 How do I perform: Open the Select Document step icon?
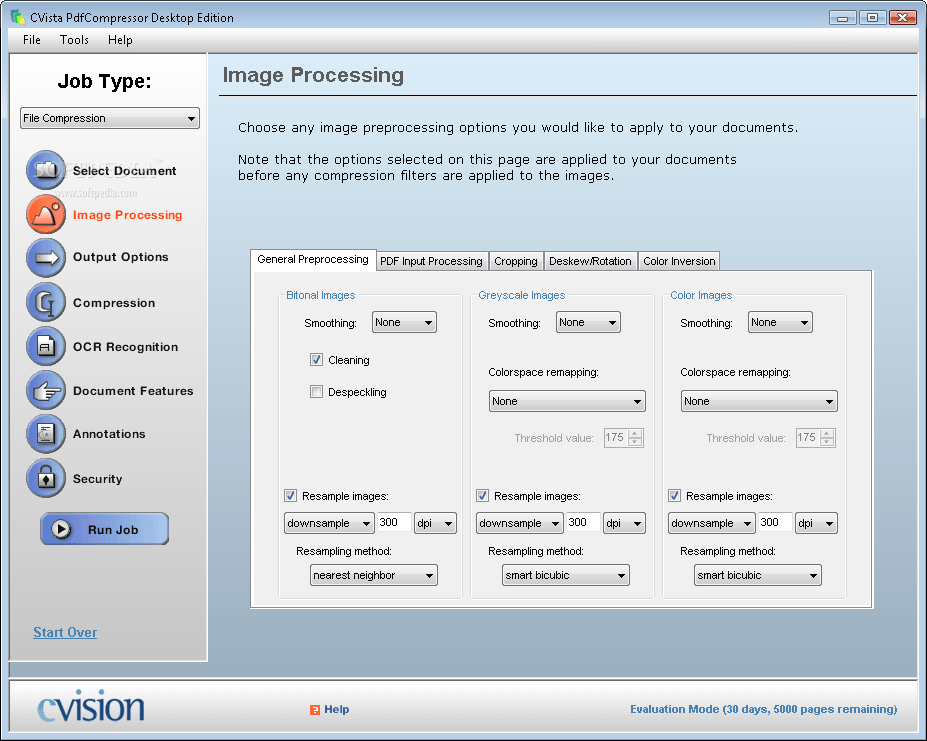point(45,170)
